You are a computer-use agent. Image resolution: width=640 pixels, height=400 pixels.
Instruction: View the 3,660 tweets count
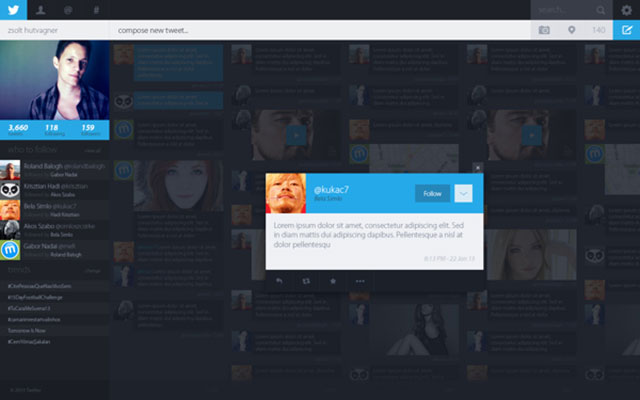point(18,130)
